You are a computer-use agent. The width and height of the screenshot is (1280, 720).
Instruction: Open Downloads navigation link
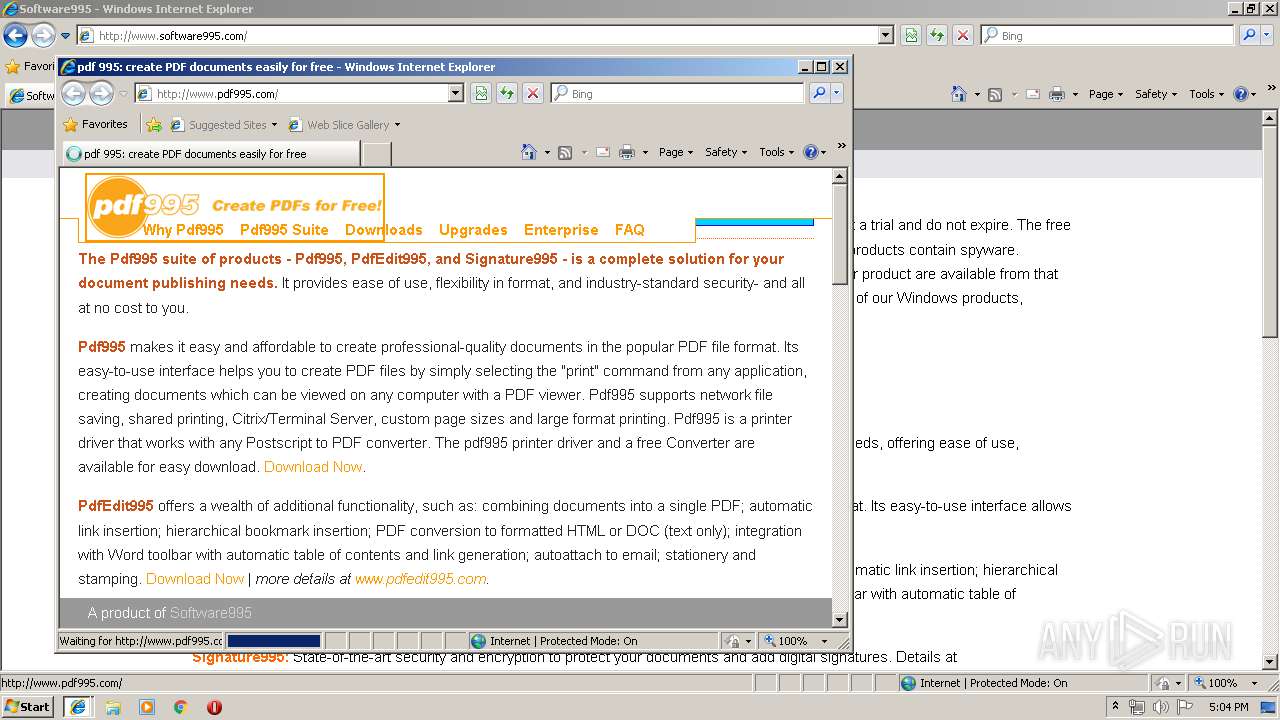[x=384, y=230]
